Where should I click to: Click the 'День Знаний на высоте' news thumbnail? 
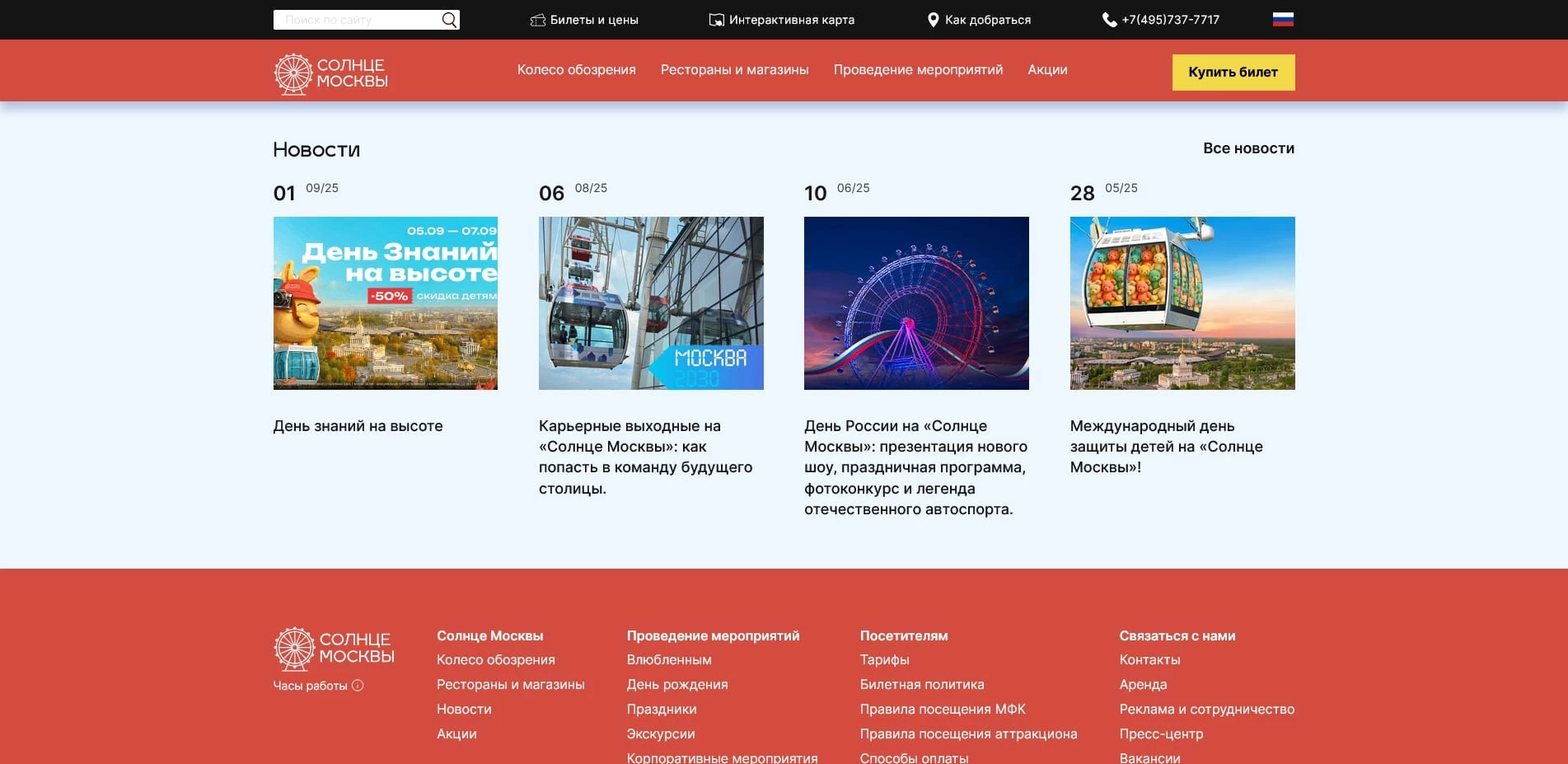coord(385,303)
